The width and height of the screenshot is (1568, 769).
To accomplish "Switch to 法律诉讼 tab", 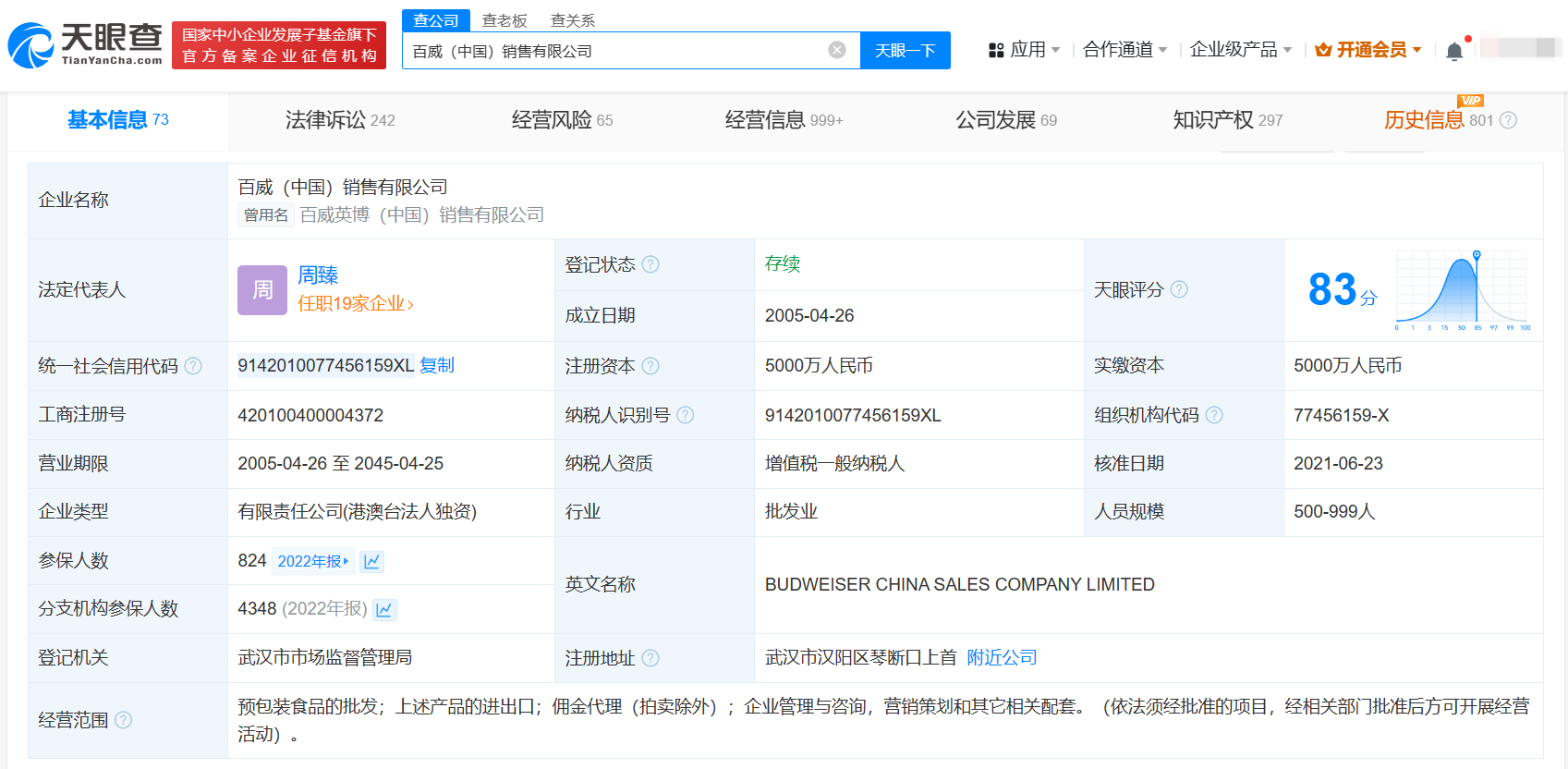I will [x=340, y=120].
